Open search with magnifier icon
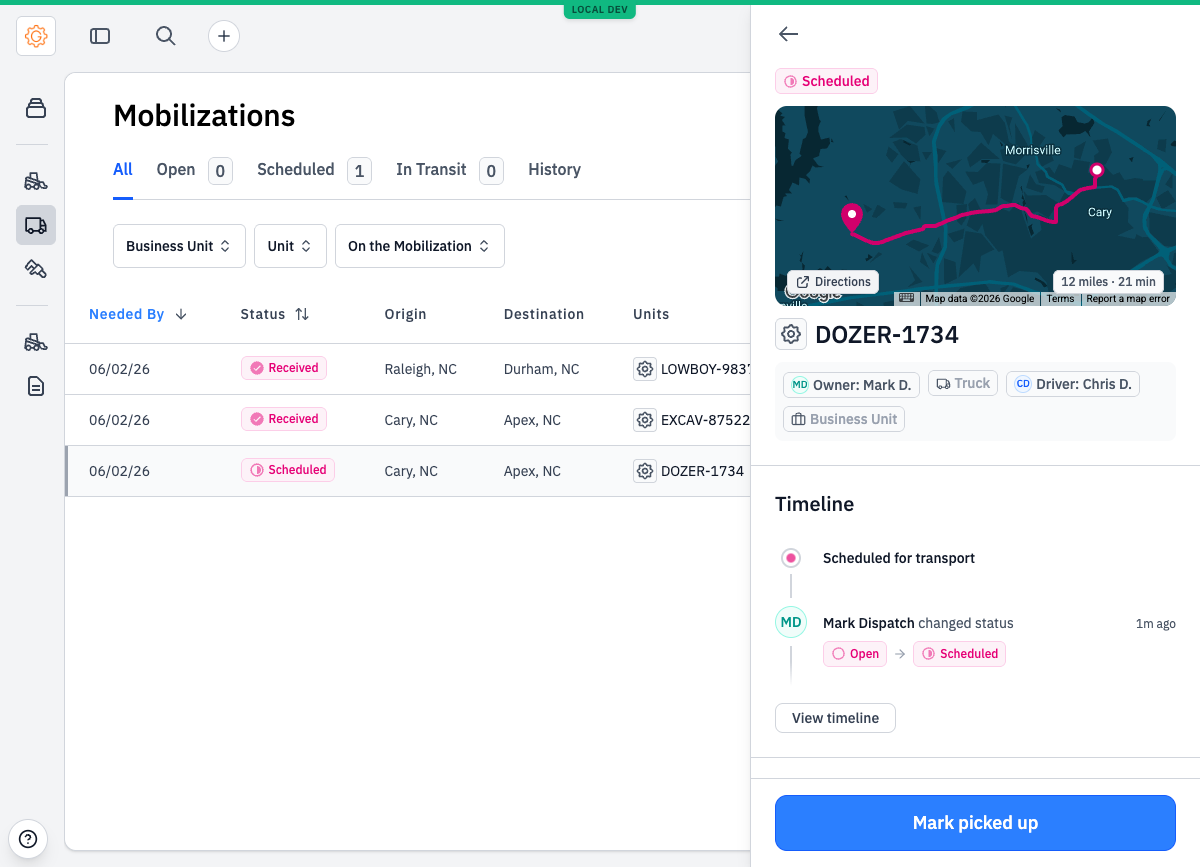1200x867 pixels. [166, 36]
